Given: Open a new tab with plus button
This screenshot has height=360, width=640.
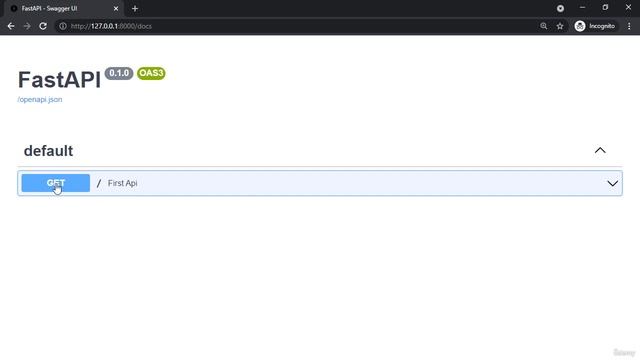Looking at the screenshot, I should [x=135, y=9].
